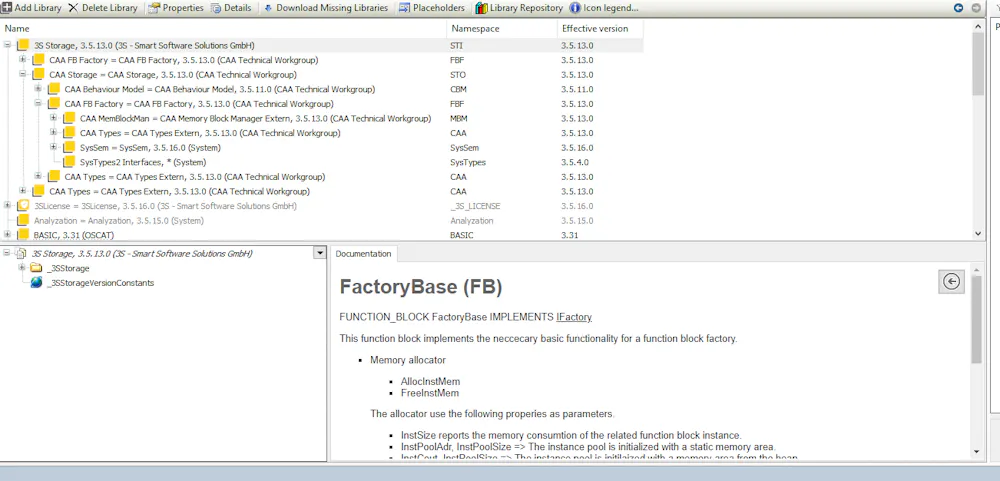Click the AllocInstMem bullet text
This screenshot has height=481, width=1000.
[x=430, y=381]
